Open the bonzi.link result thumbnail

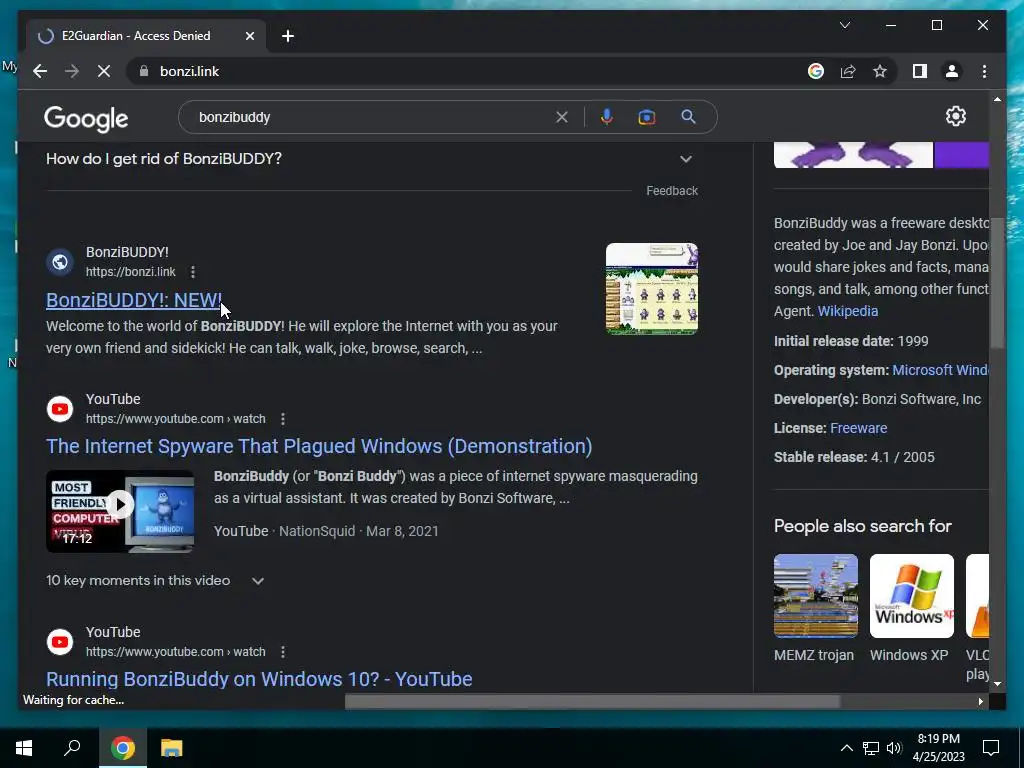[x=652, y=289]
